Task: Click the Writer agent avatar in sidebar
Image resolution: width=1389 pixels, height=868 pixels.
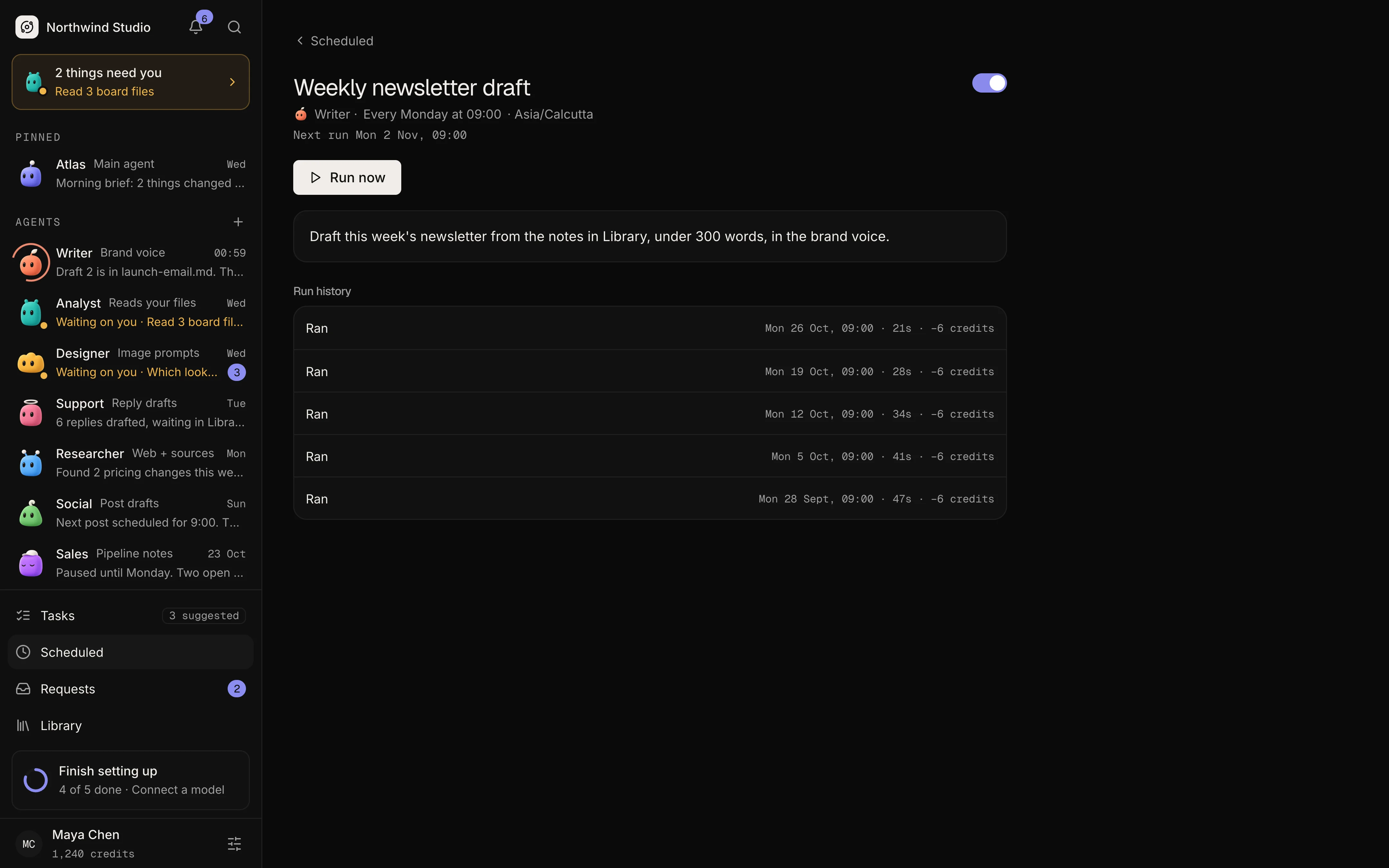Action: click(x=31, y=262)
